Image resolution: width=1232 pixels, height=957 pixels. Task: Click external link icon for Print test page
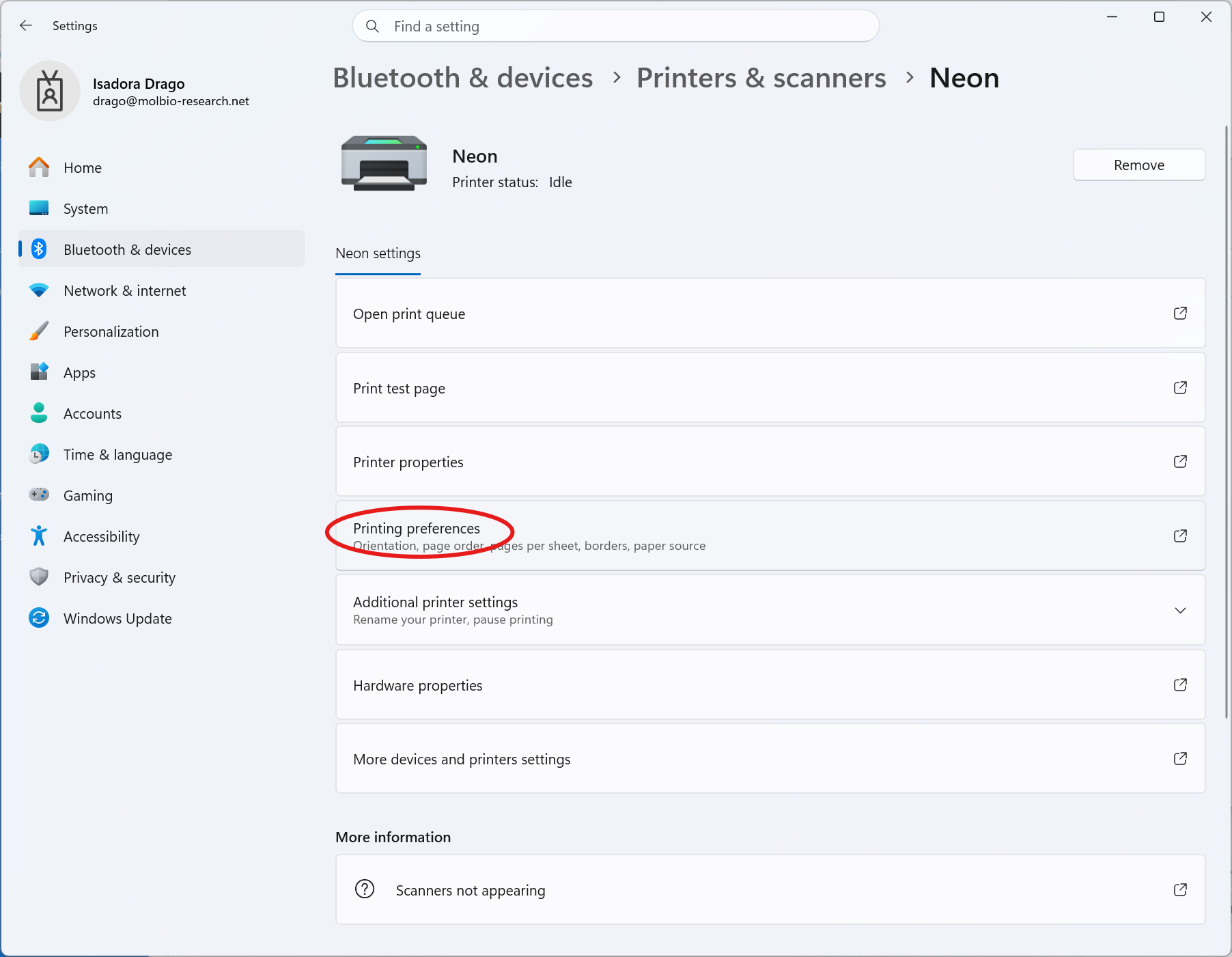point(1180,388)
